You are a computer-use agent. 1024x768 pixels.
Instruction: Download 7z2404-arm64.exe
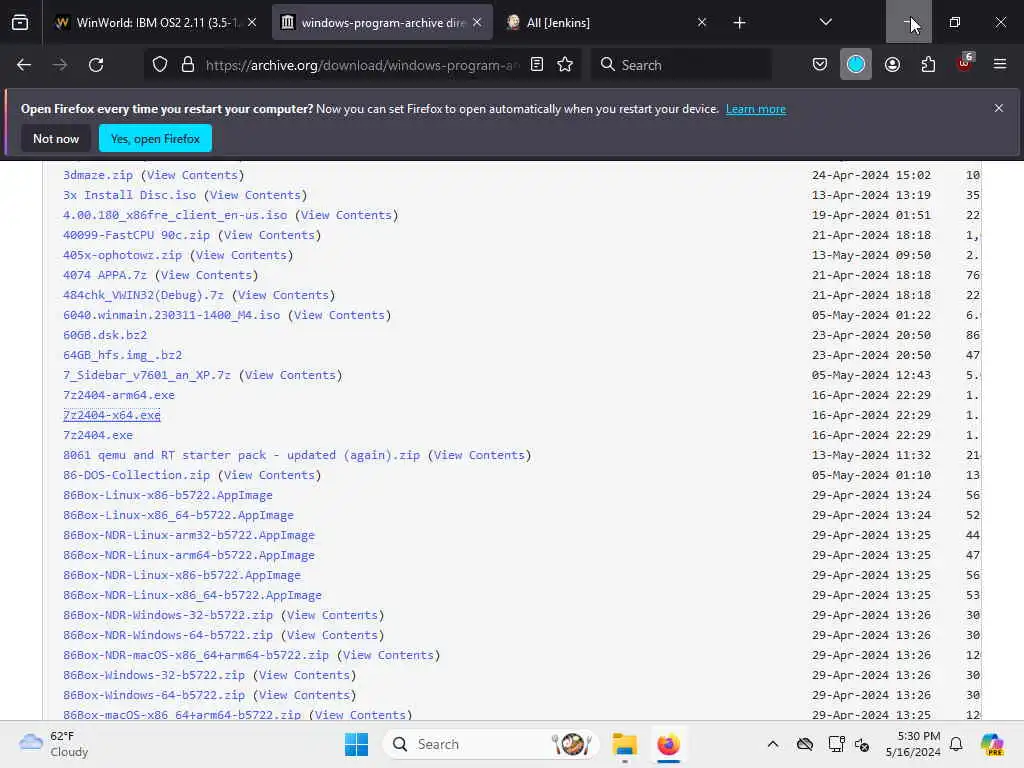click(x=119, y=395)
